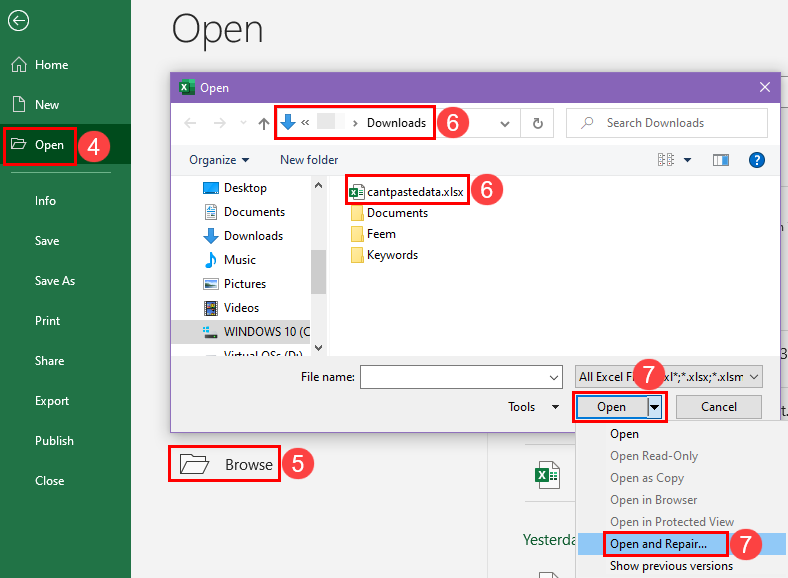Select Downloads in the navigation pane
Image resolution: width=788 pixels, height=578 pixels.
tap(243, 236)
